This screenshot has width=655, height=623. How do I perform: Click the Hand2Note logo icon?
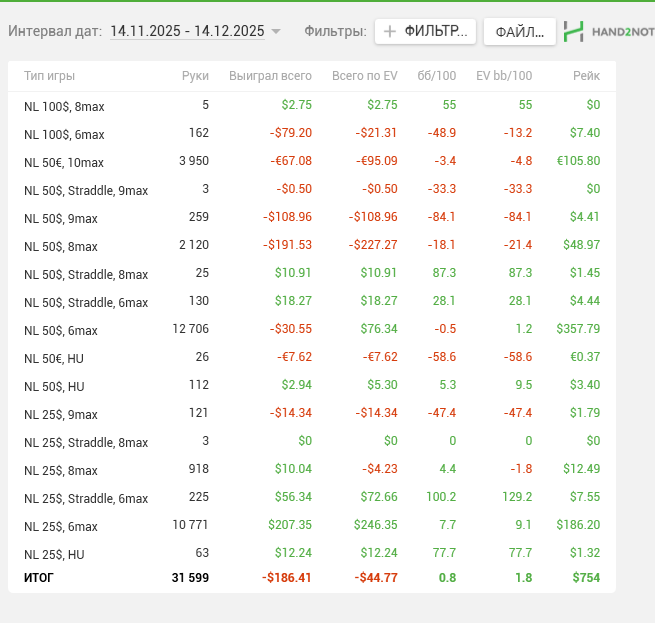point(573,31)
